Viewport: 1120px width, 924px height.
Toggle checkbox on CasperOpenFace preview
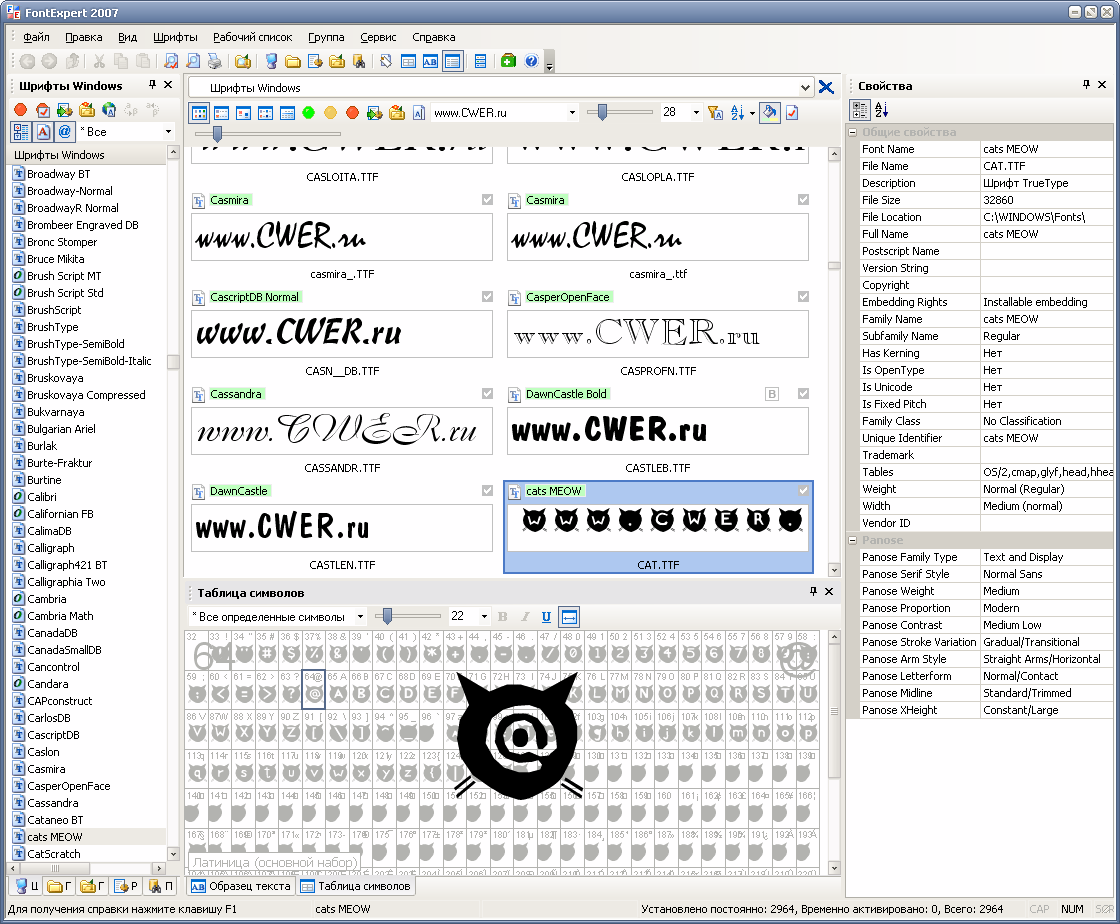click(x=803, y=297)
